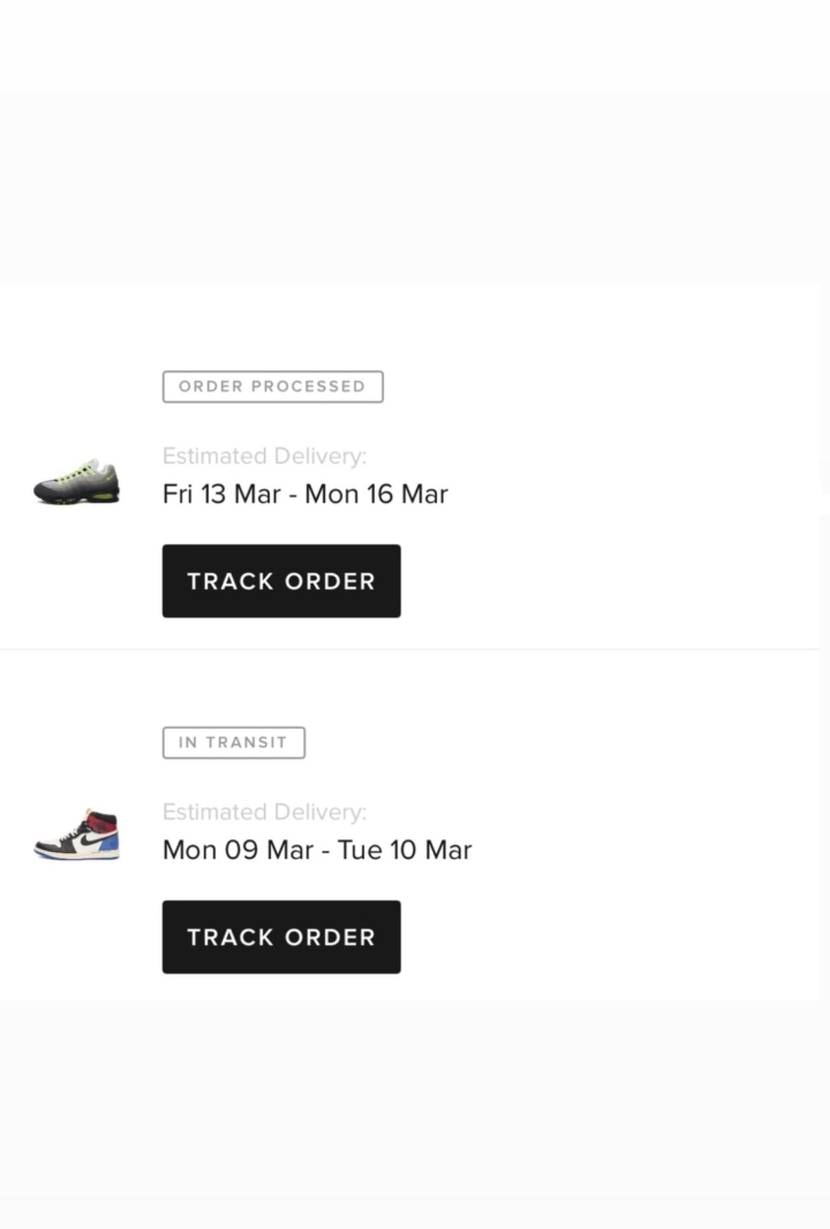
Task: Click Estimated Delivery label of the processed order
Action: click(x=264, y=456)
